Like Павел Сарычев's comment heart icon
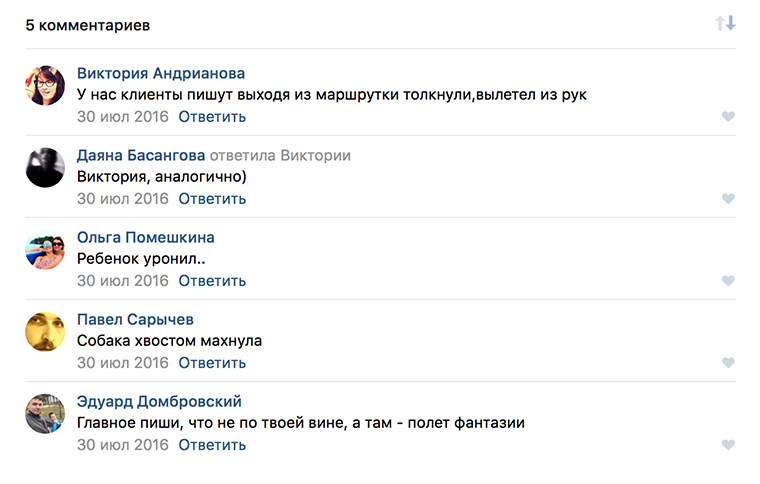 pyautogui.click(x=728, y=363)
